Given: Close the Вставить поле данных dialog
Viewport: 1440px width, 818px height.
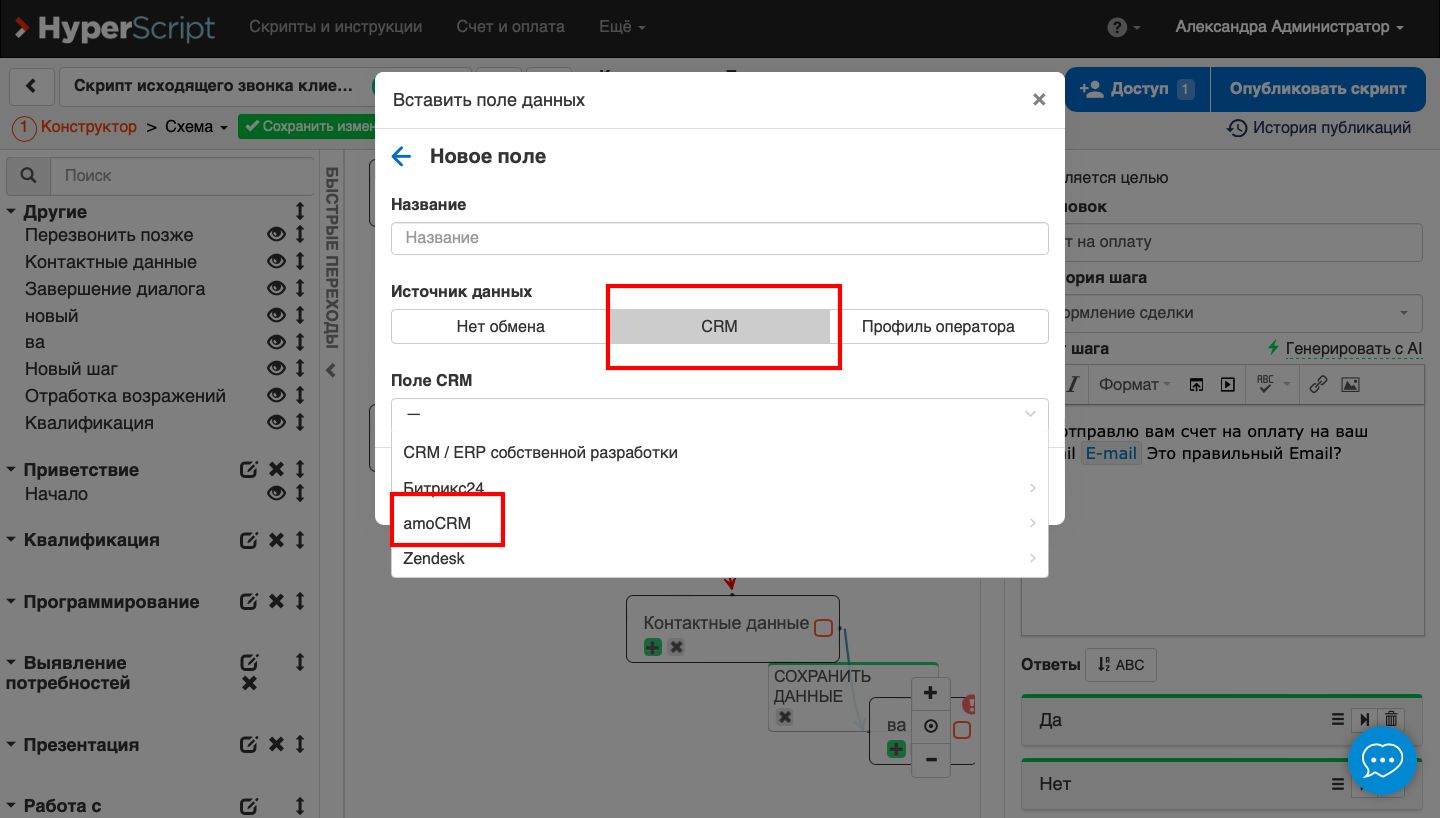Looking at the screenshot, I should click(x=1039, y=100).
